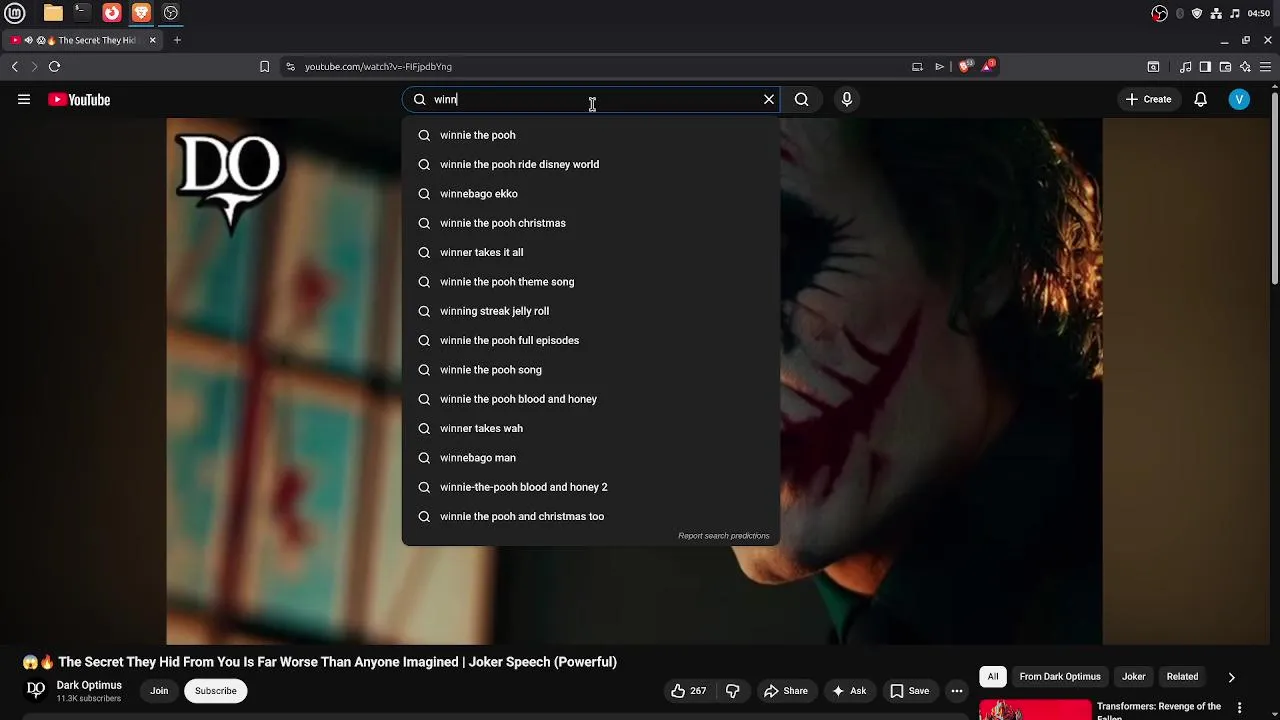The height and width of the screenshot is (720, 1280).
Task: Choose 'winnebago man' suggestion
Action: 590,458
